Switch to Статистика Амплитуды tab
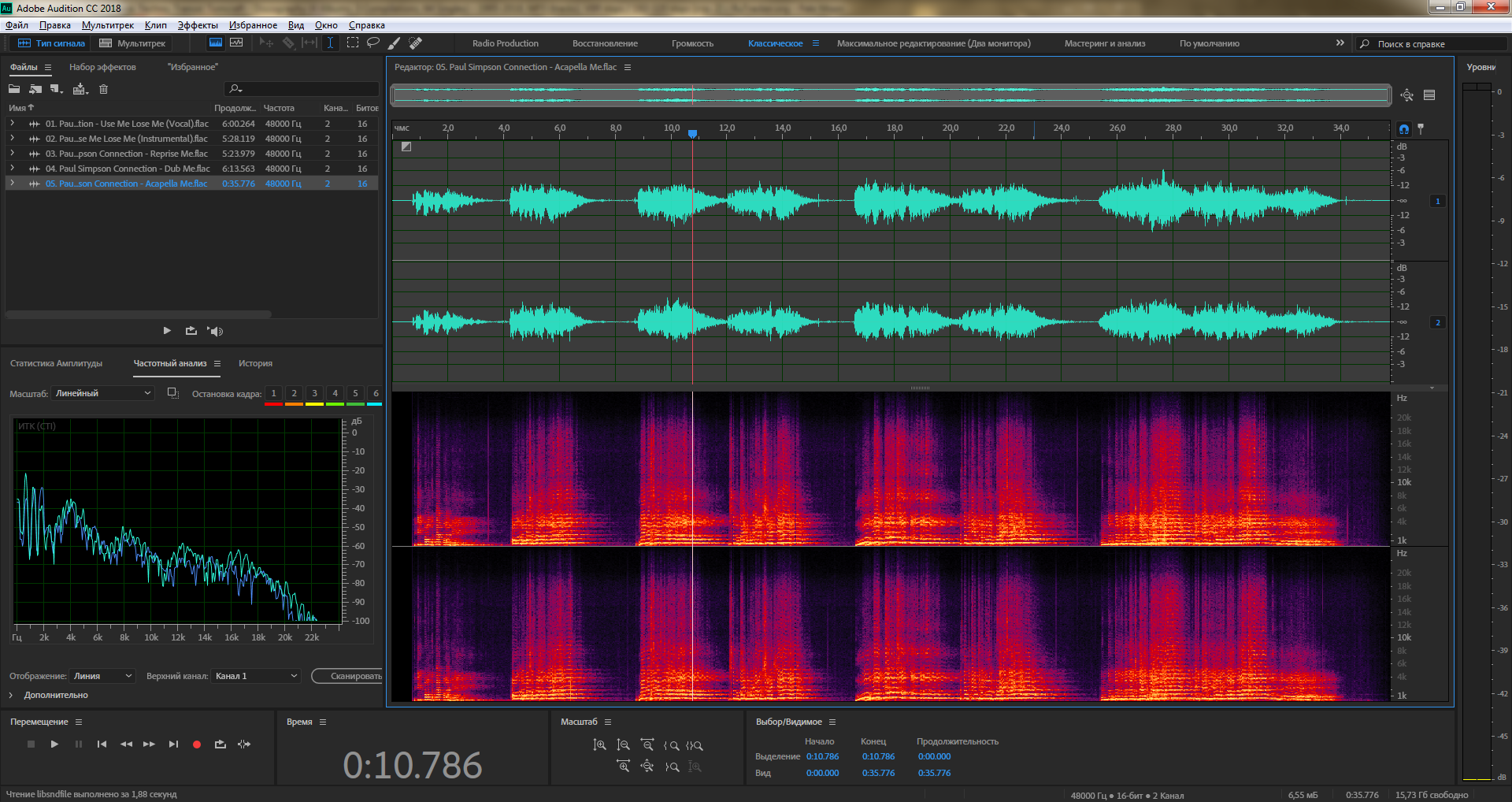Screen dimensions: 1512x802 (57, 363)
